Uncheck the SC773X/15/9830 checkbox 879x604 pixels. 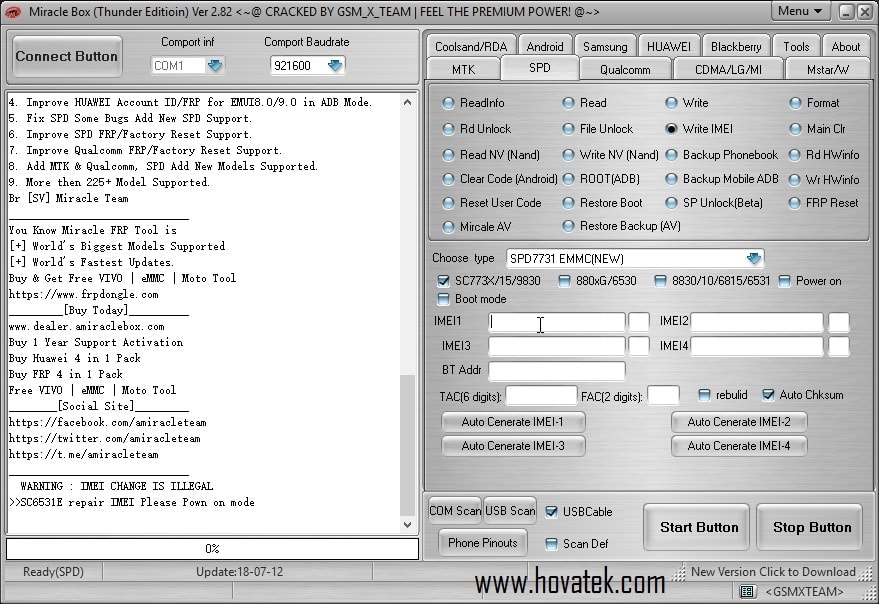[443, 281]
